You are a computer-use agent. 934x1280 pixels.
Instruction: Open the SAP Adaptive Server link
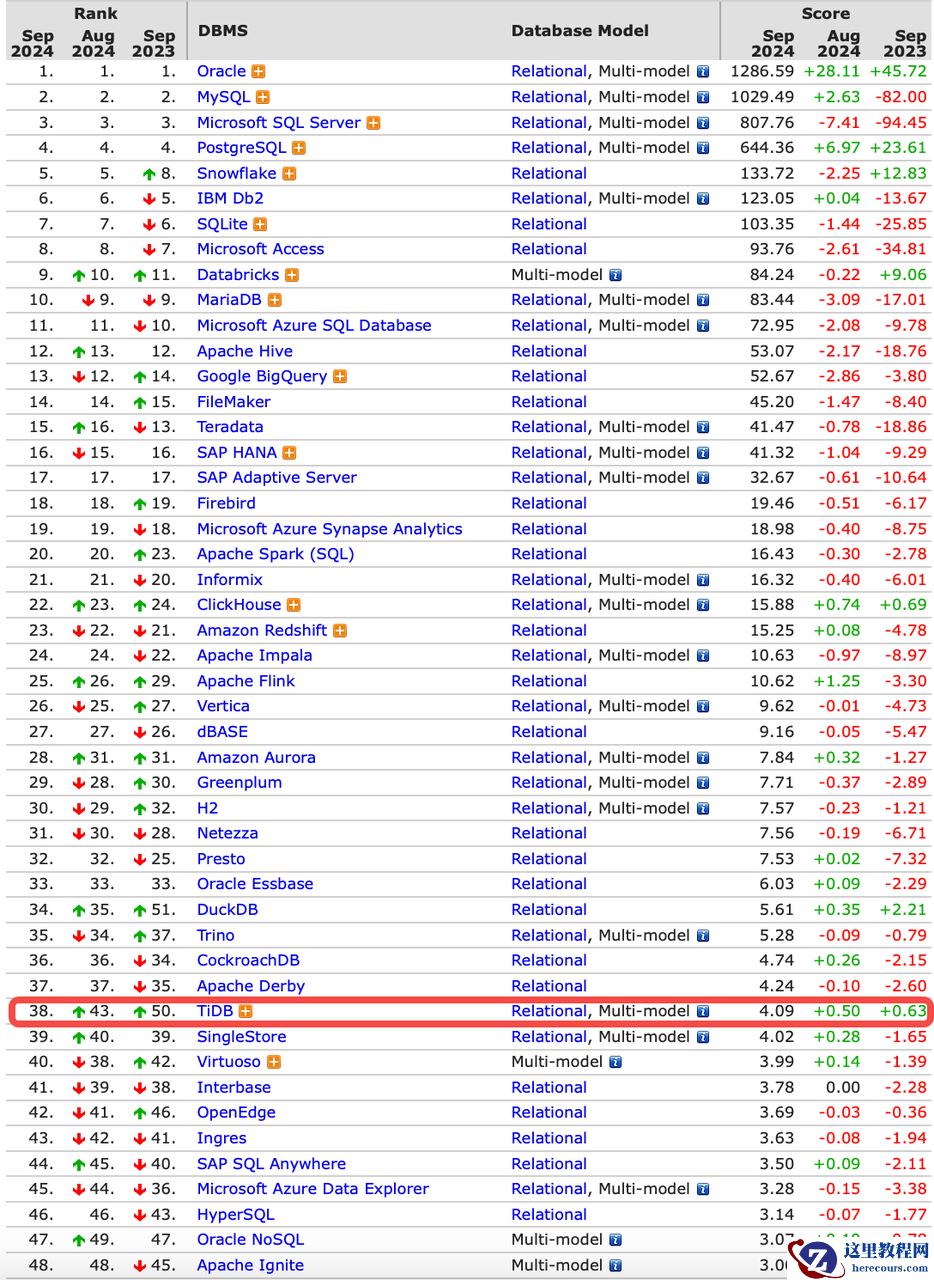[277, 478]
